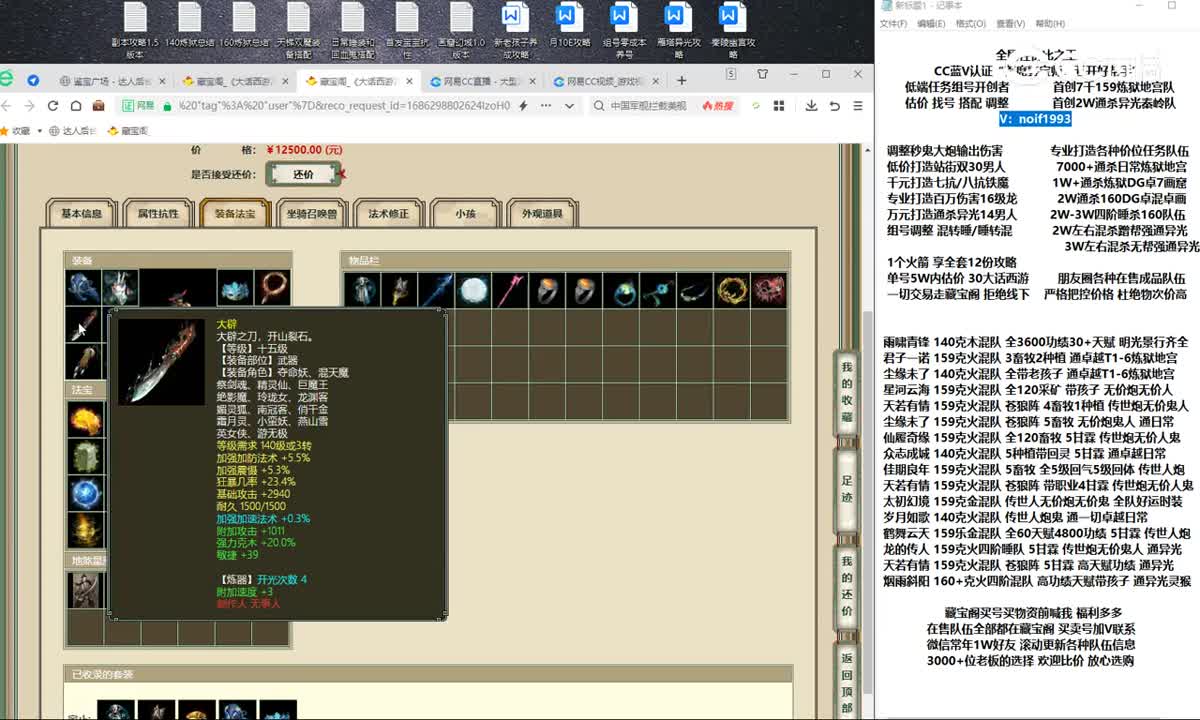Open browser downloads icon
This screenshot has height=720, width=1200.
point(809,105)
